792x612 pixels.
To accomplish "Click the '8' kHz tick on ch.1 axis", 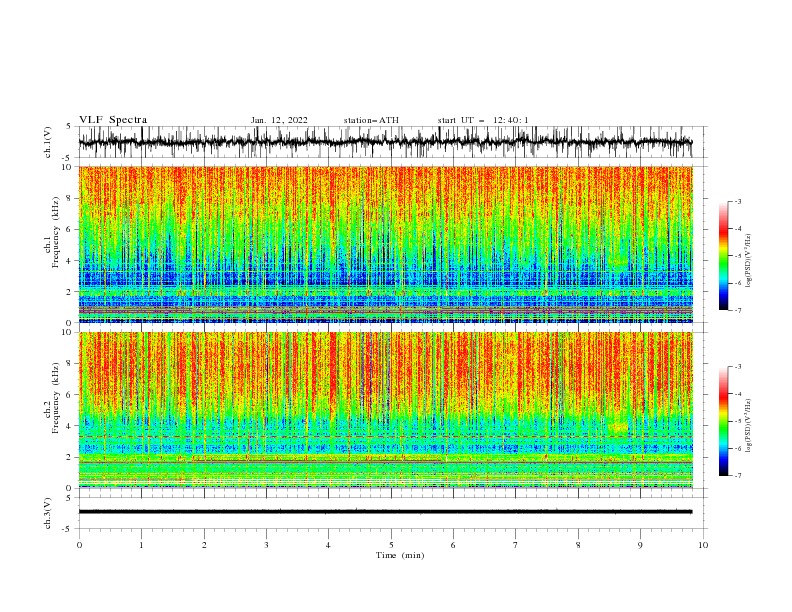I will 69,198.
